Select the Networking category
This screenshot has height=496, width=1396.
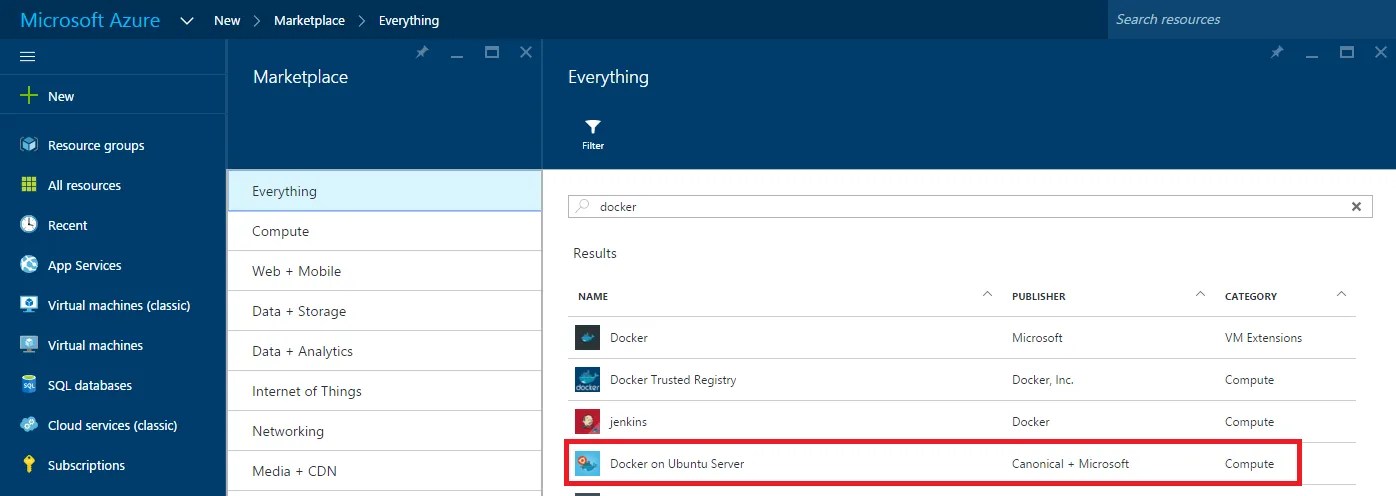click(x=384, y=431)
